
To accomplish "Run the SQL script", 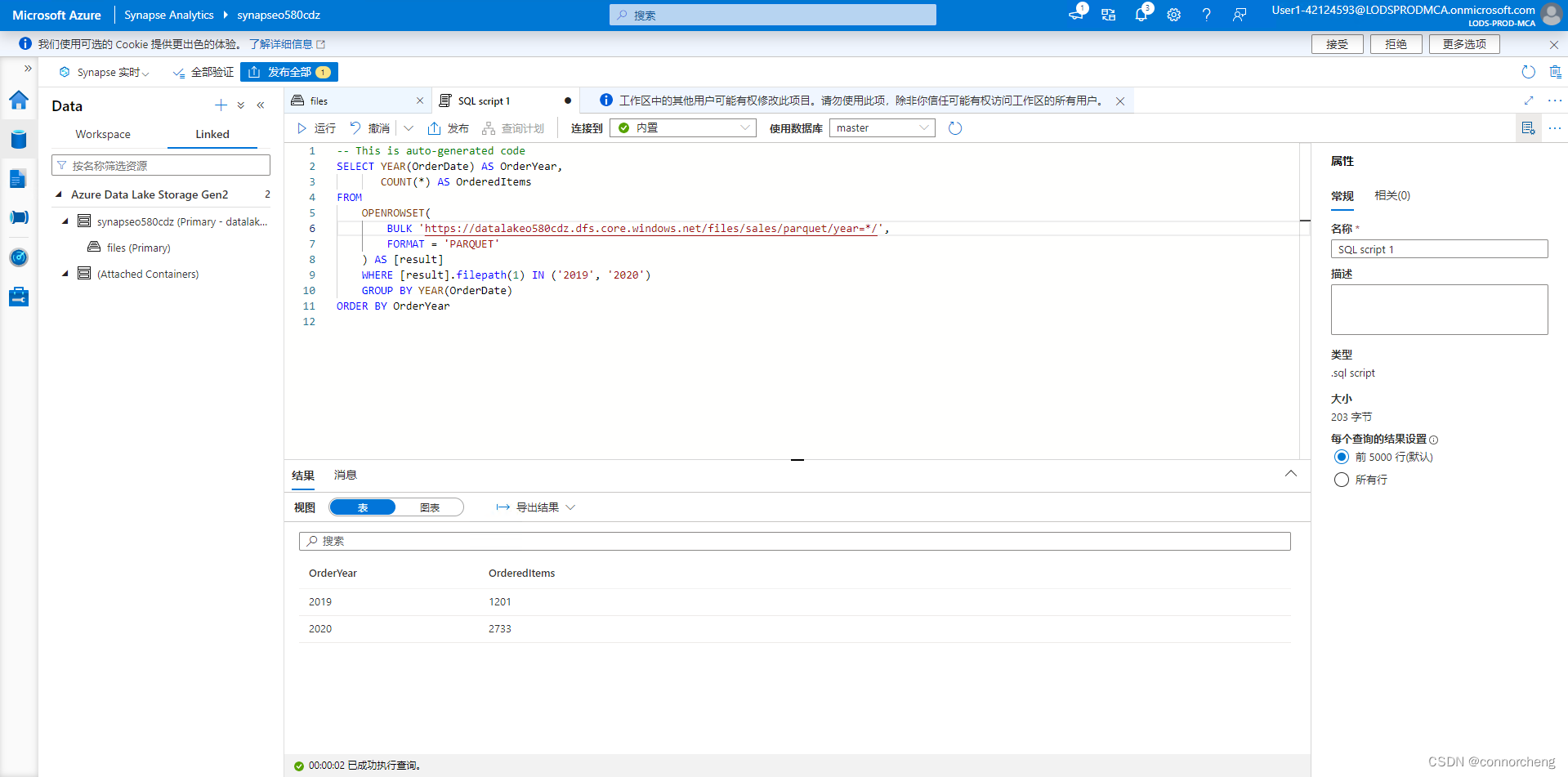I will coord(317,128).
